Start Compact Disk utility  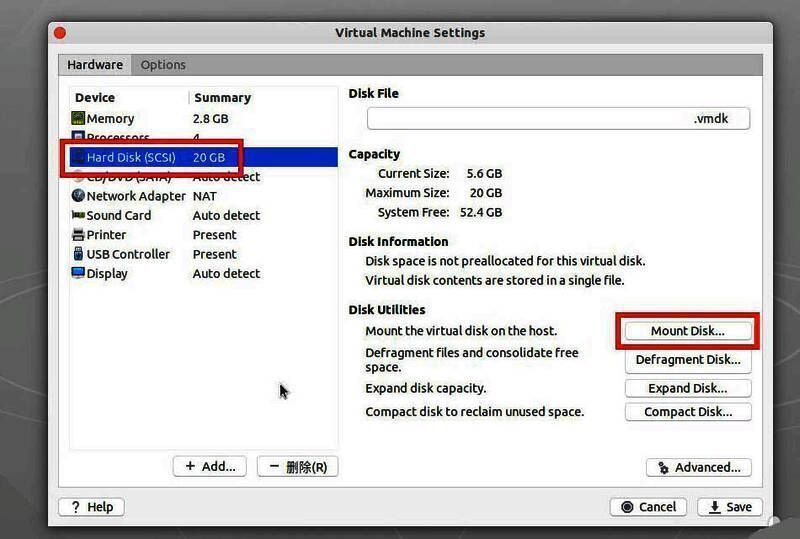point(688,412)
